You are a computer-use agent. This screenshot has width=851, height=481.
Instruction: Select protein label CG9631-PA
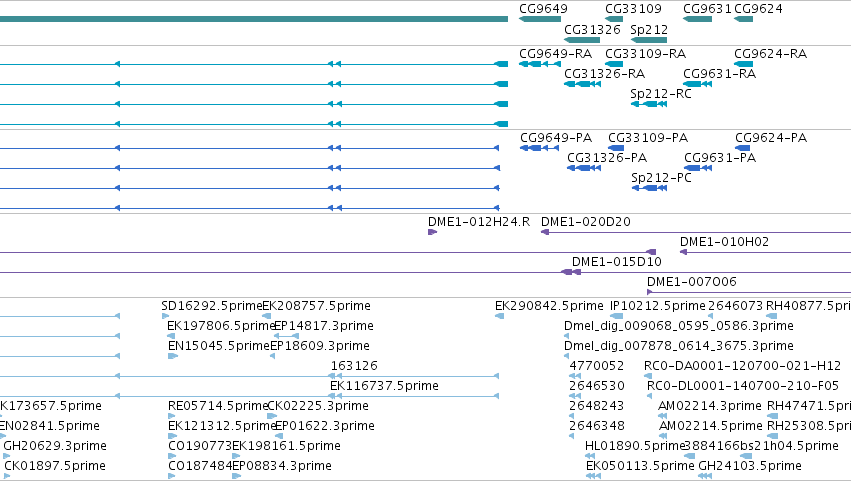tap(720, 157)
